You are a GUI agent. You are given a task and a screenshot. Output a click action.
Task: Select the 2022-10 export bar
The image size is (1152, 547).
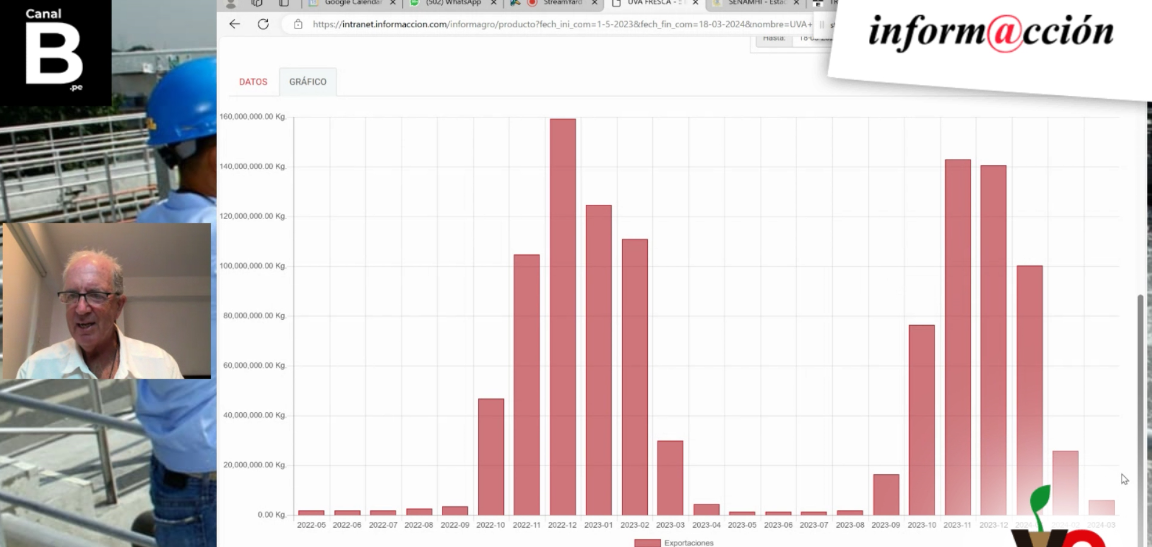491,457
